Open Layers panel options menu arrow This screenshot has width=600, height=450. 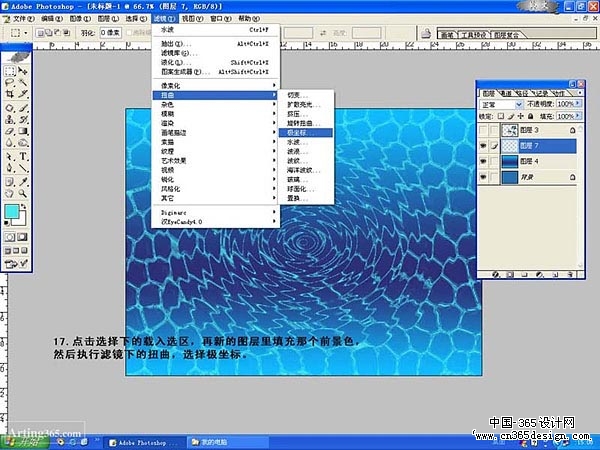click(x=580, y=93)
